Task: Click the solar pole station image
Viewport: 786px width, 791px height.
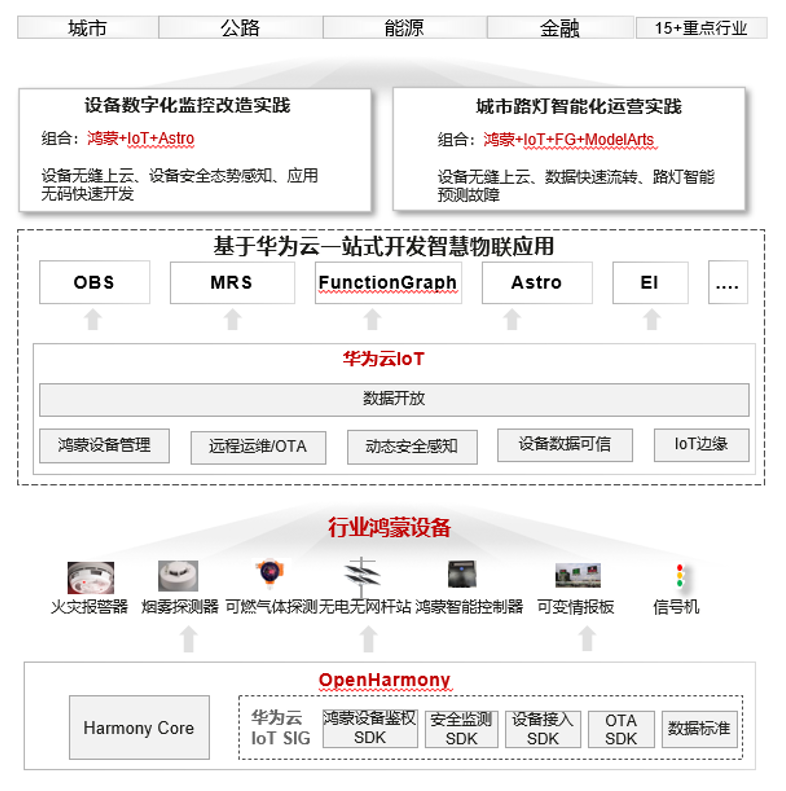Action: coord(362,576)
